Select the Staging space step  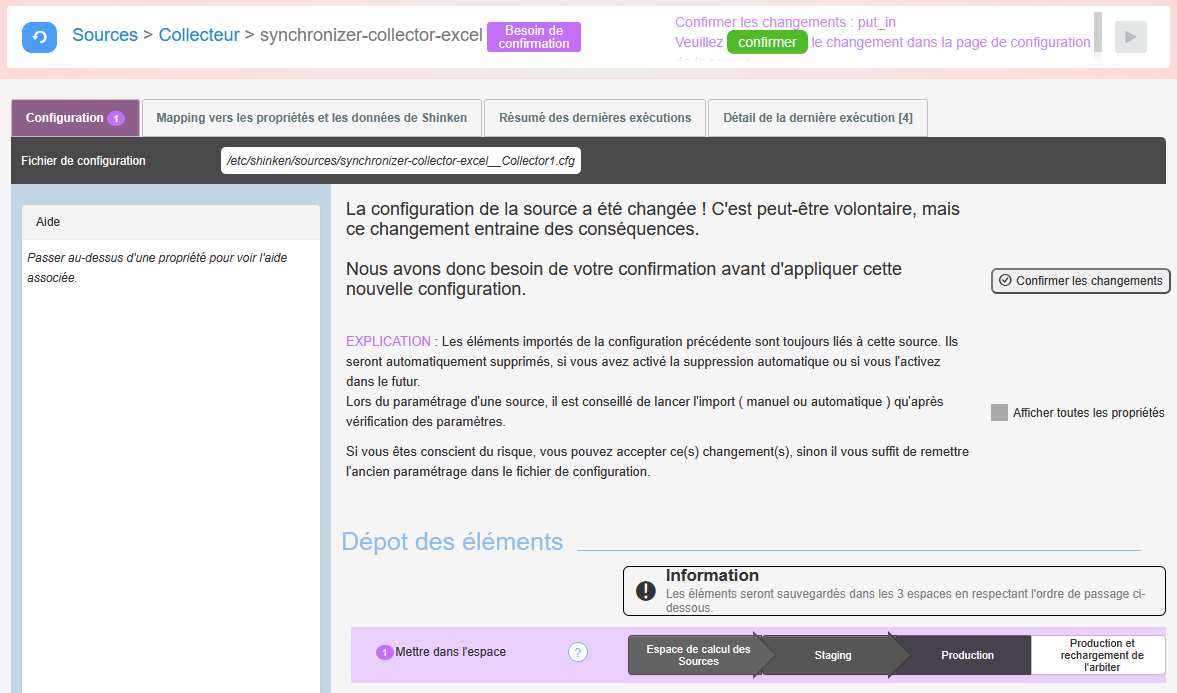click(833, 655)
